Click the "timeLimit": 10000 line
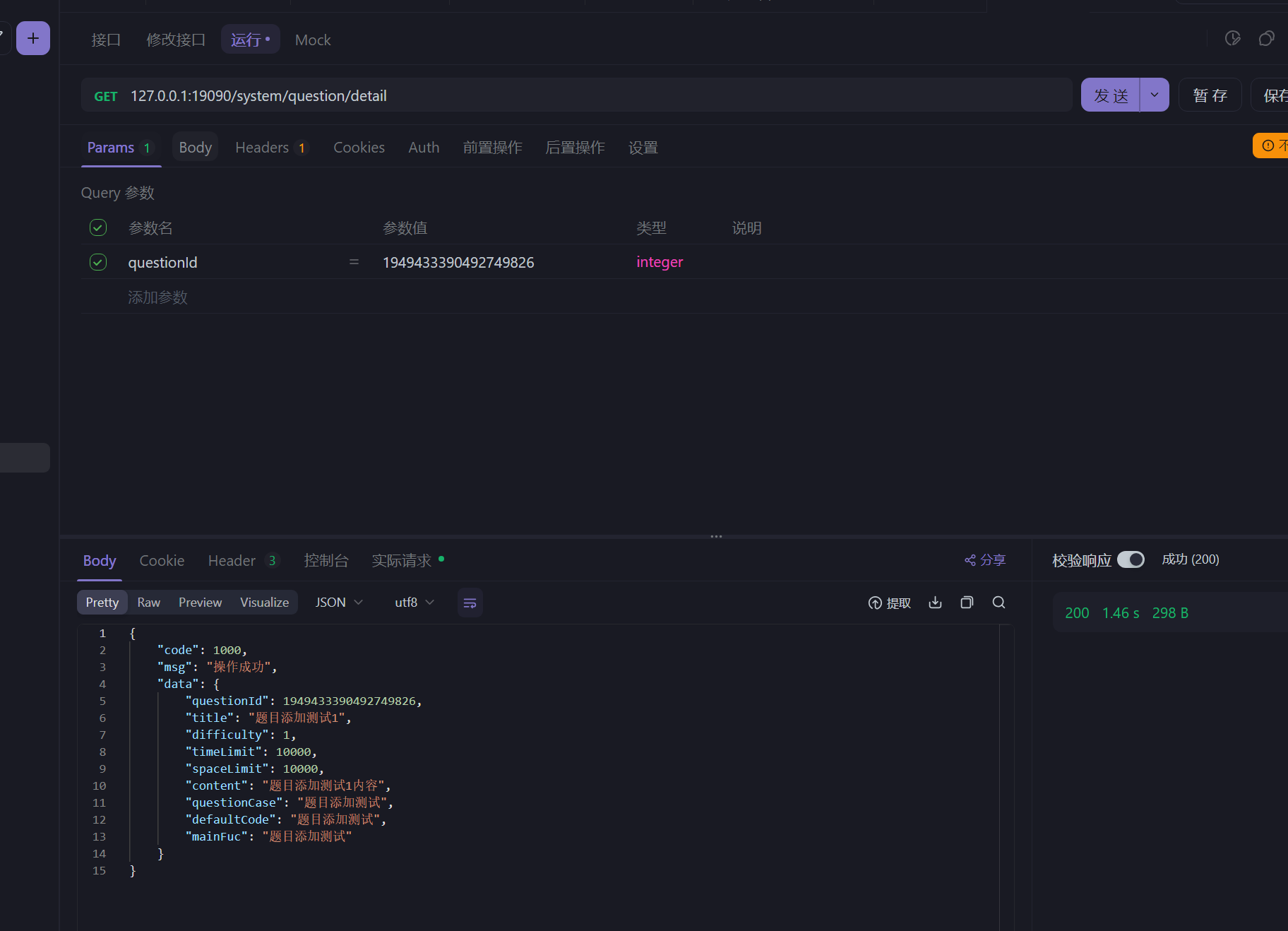This screenshot has height=931, width=1288. 251,752
